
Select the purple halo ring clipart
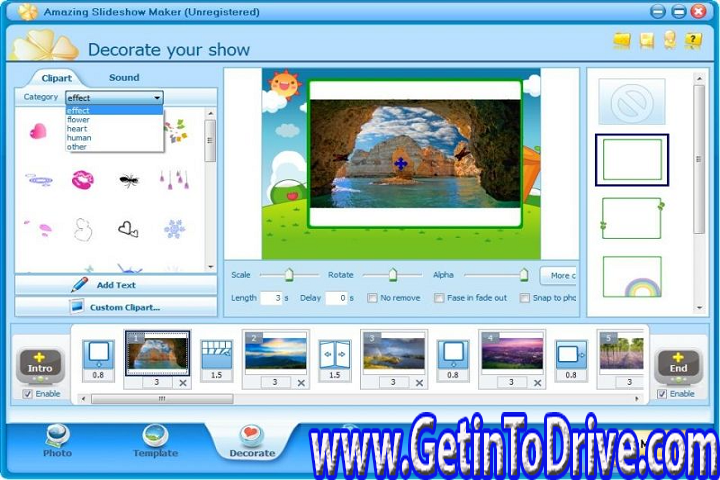[39, 180]
